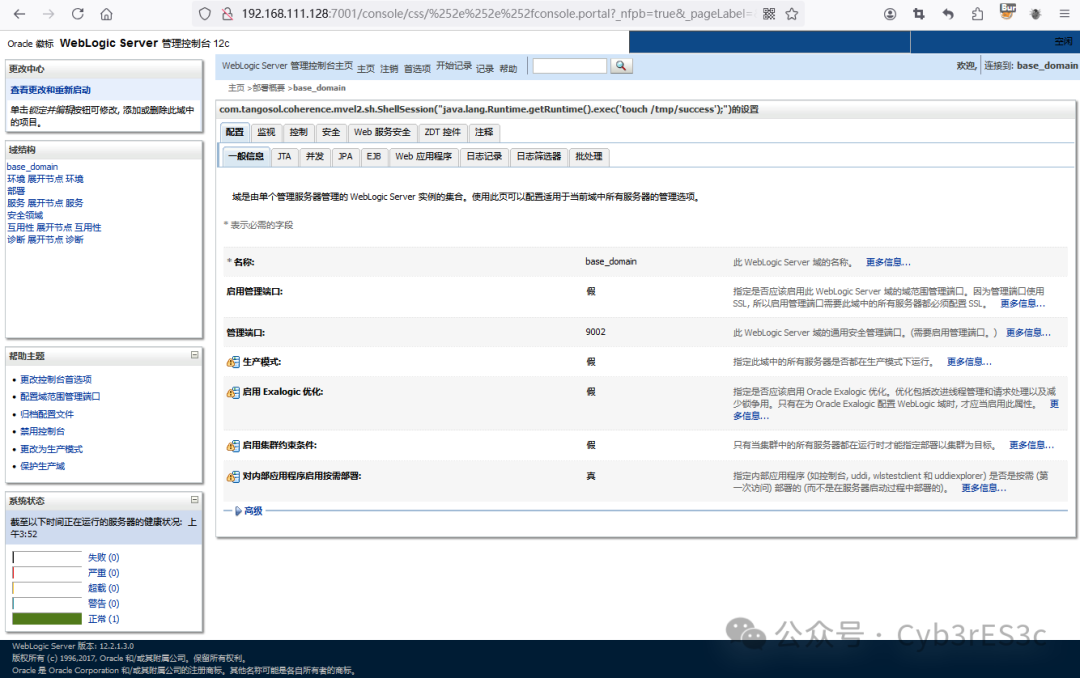Select the 日志记录 sub-tab

point(484,156)
